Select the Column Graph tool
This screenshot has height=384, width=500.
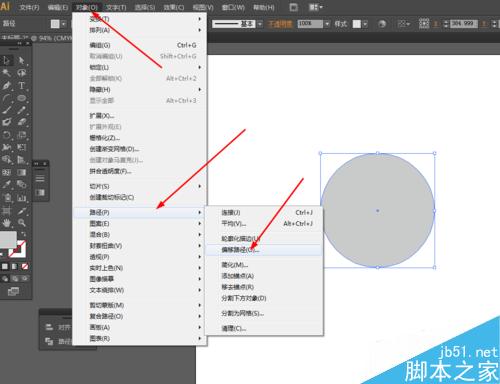(x=21, y=198)
